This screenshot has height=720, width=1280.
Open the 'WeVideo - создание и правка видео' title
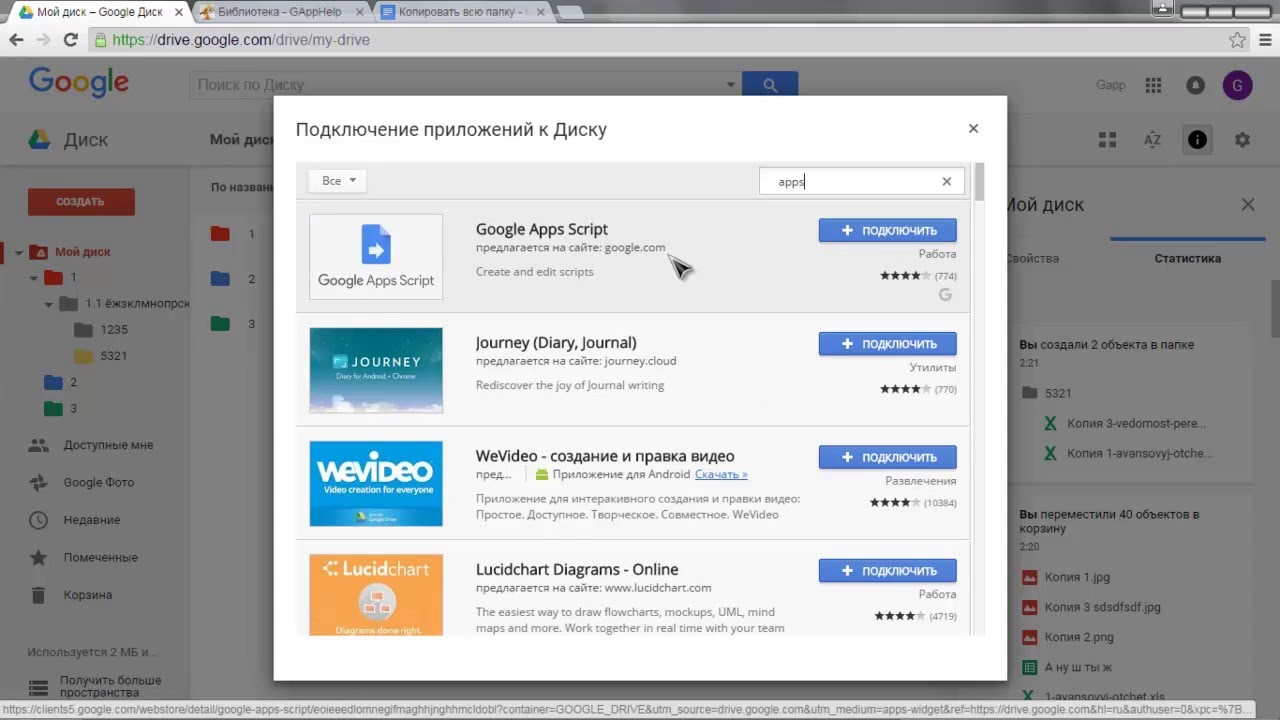tap(605, 456)
